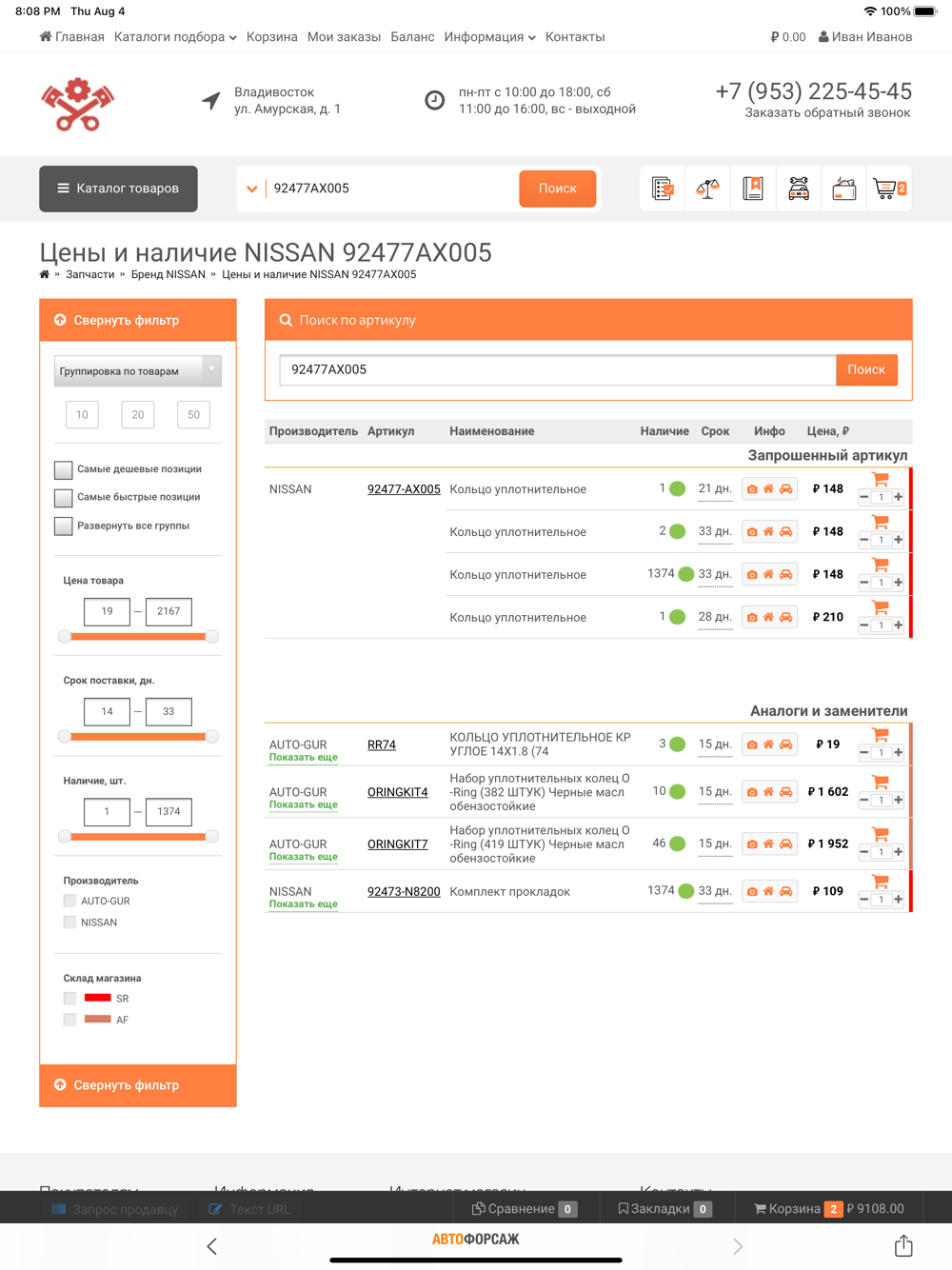Select 50 items per page
Viewport: 952px width, 1270px height.
(x=194, y=415)
